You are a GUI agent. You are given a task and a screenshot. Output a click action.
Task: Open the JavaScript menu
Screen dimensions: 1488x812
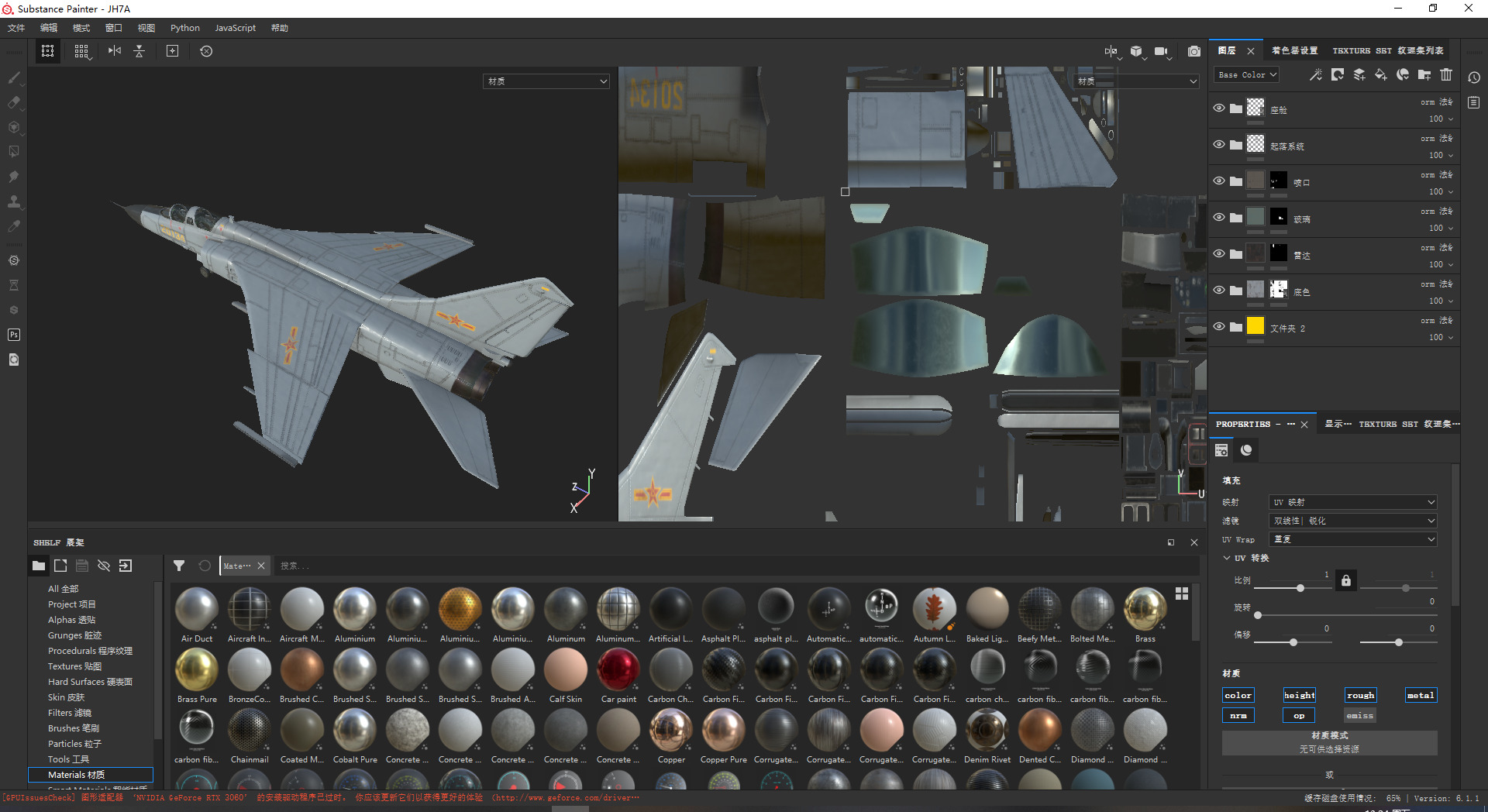pos(235,28)
